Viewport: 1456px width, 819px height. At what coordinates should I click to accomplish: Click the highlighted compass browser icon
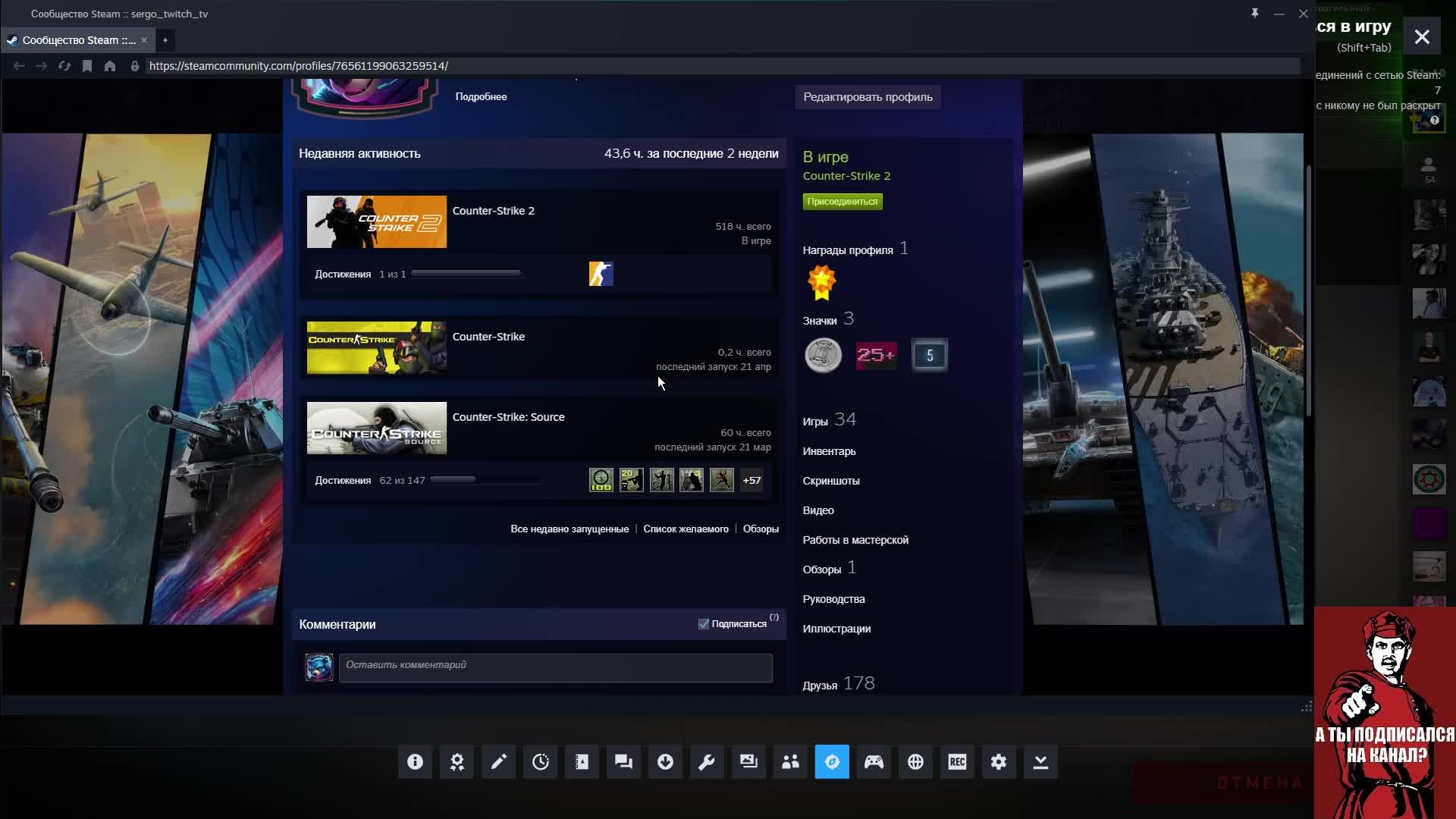(x=832, y=762)
